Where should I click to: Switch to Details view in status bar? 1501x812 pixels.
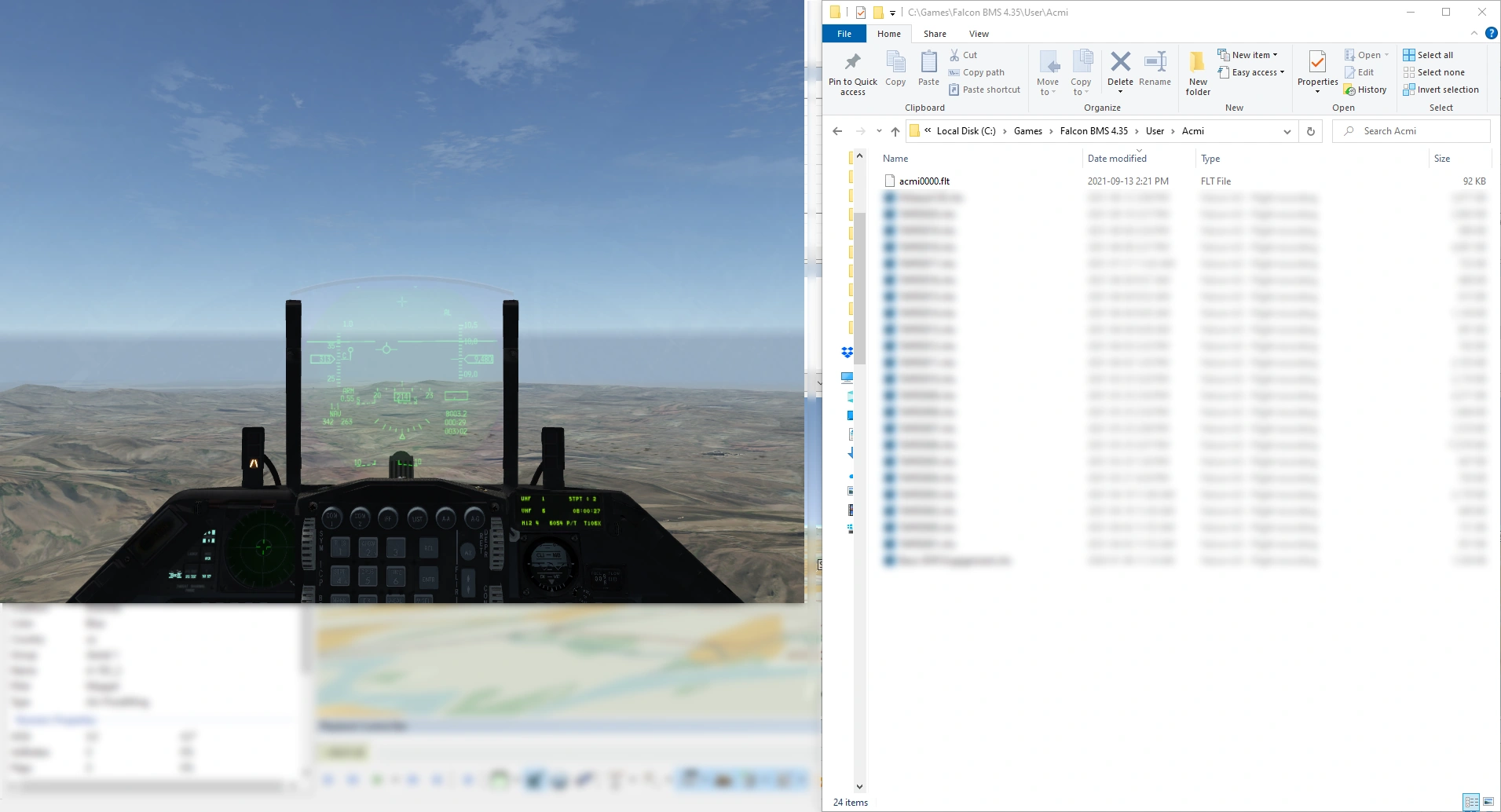point(1471,802)
